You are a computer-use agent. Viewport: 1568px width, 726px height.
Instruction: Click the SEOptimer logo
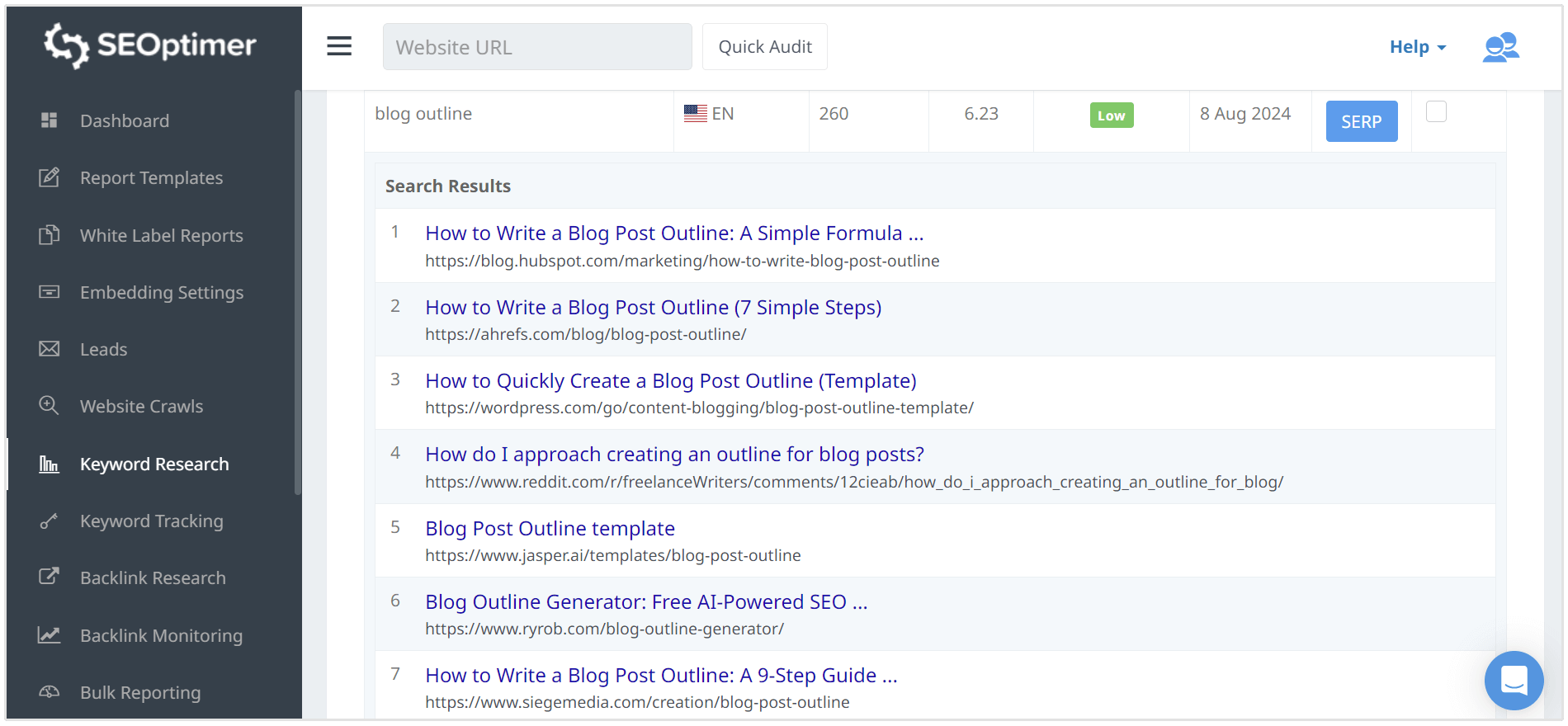coord(150,45)
